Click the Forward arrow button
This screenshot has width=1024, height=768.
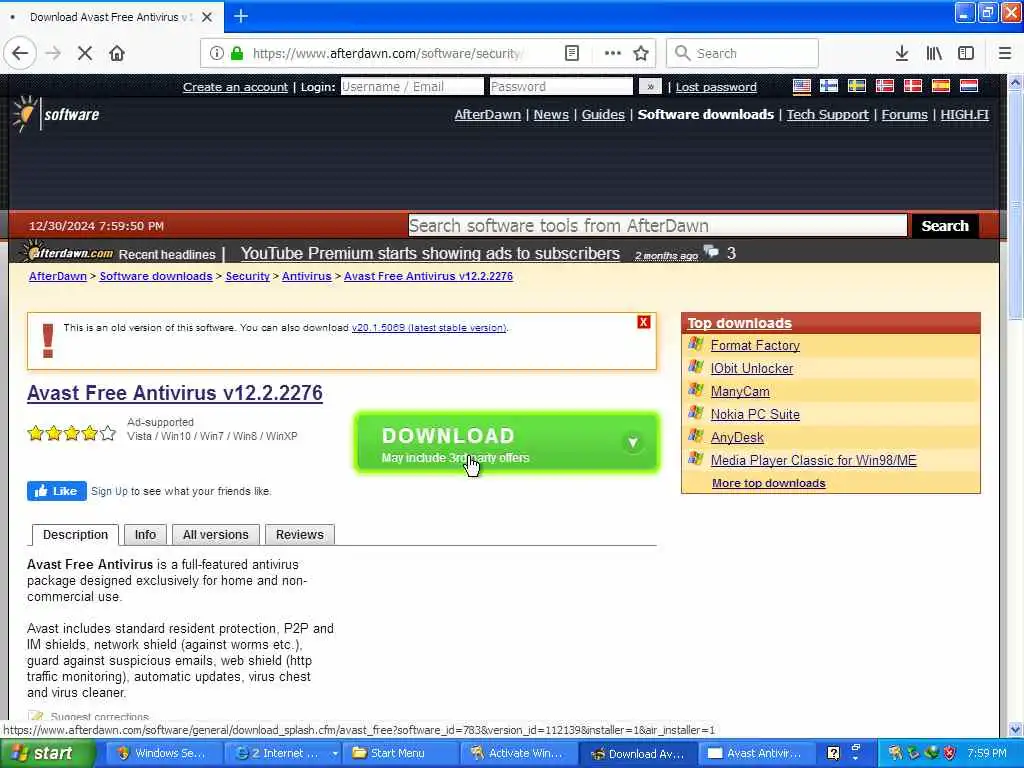pyautogui.click(x=53, y=53)
